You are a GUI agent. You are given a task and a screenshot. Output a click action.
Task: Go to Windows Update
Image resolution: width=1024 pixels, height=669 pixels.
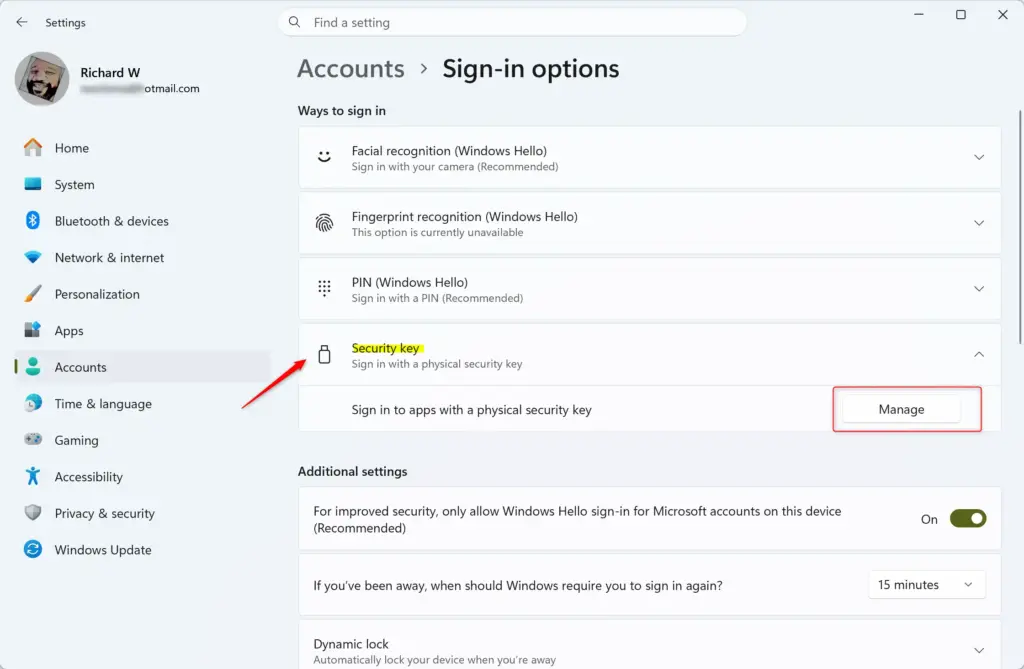point(142,550)
